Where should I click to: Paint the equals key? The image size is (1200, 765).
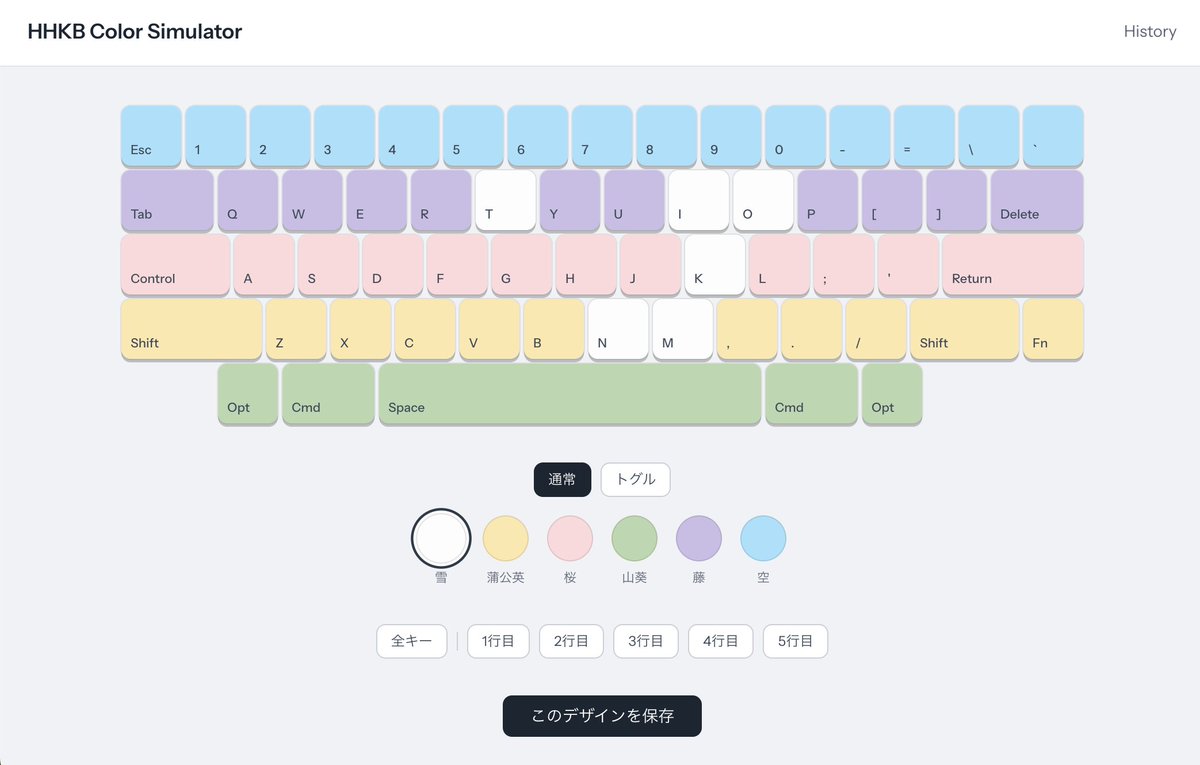coord(924,136)
